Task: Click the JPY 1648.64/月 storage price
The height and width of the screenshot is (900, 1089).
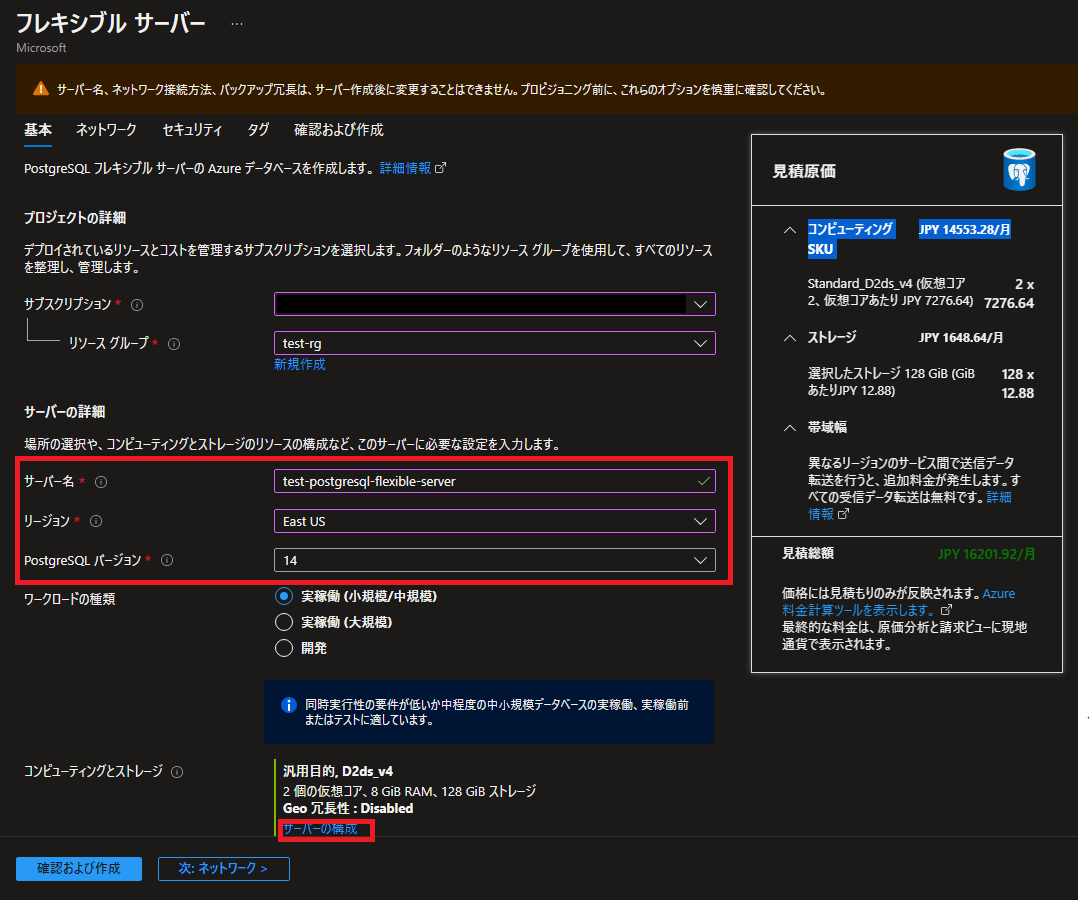Action: click(x=961, y=338)
